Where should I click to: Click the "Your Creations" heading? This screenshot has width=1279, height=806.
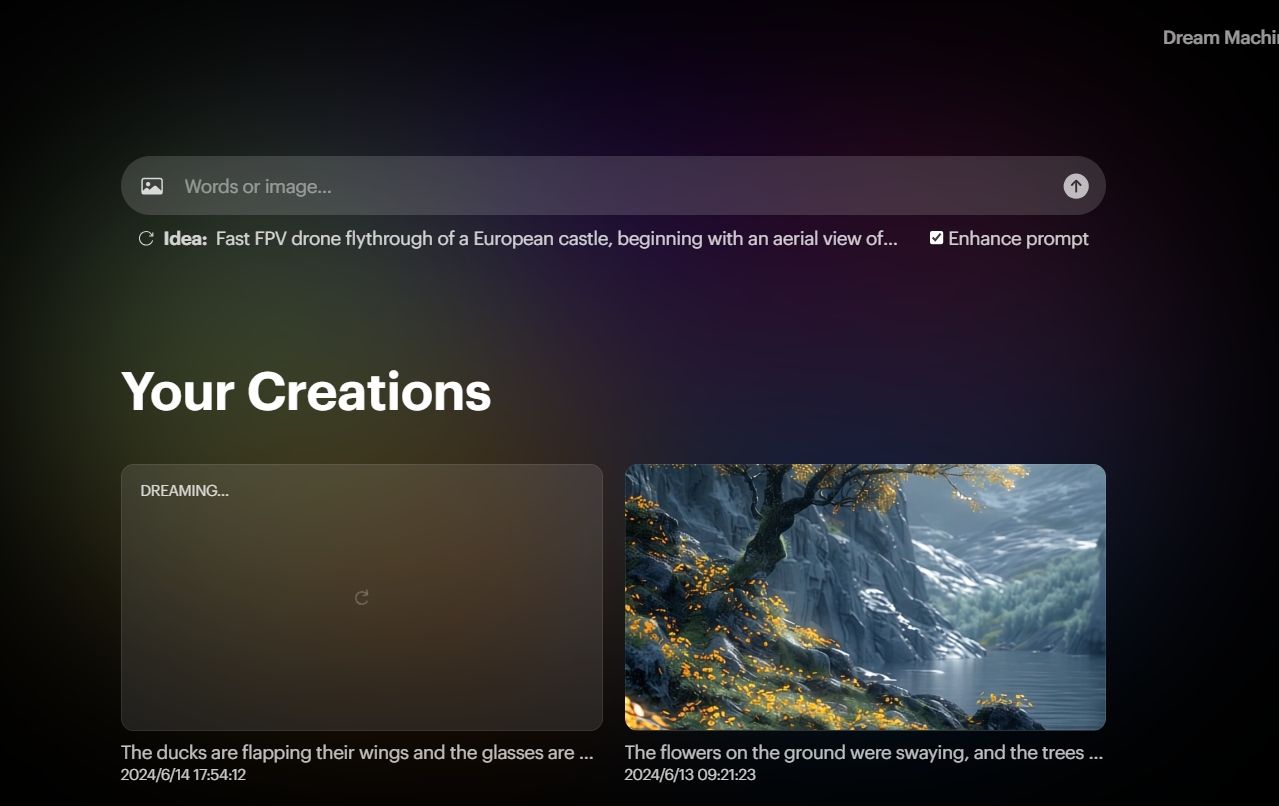[306, 391]
